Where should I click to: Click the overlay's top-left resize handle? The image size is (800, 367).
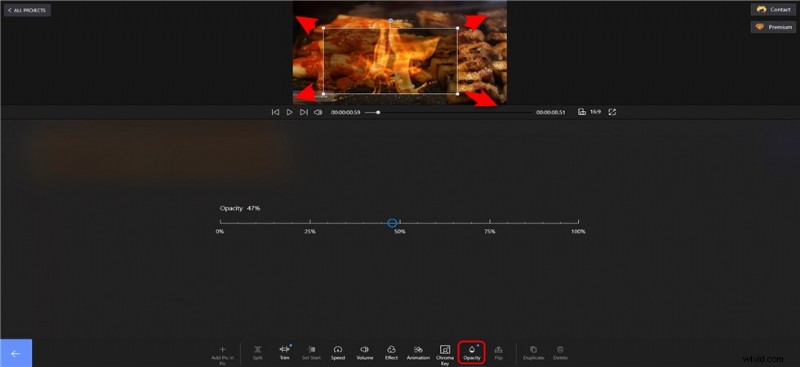pyautogui.click(x=324, y=28)
